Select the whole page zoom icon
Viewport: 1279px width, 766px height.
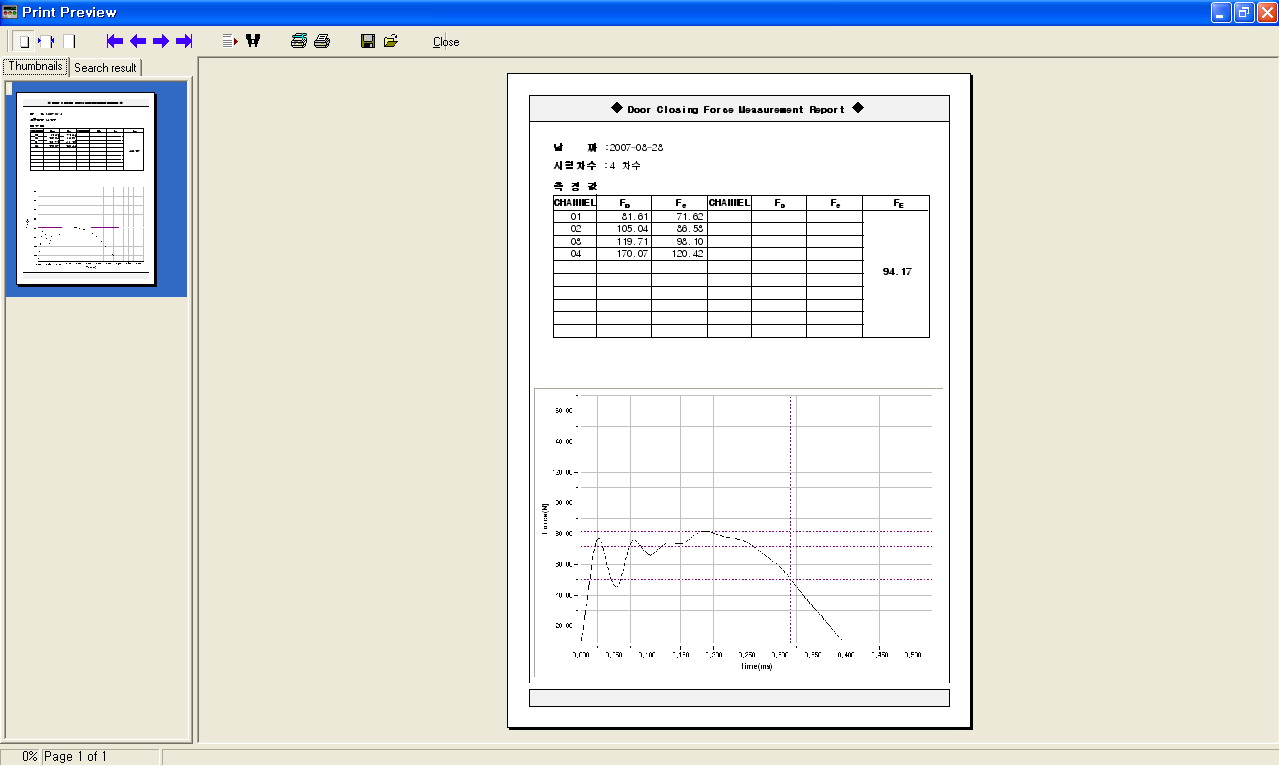pos(24,41)
